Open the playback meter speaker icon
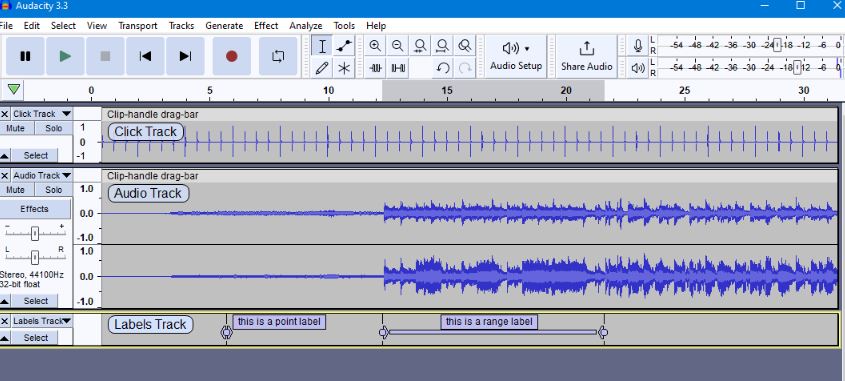This screenshot has height=381, width=845. coord(638,68)
